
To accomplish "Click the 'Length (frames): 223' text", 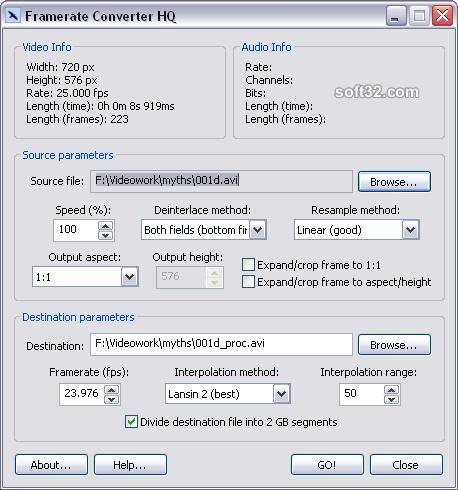I will pos(77,119).
